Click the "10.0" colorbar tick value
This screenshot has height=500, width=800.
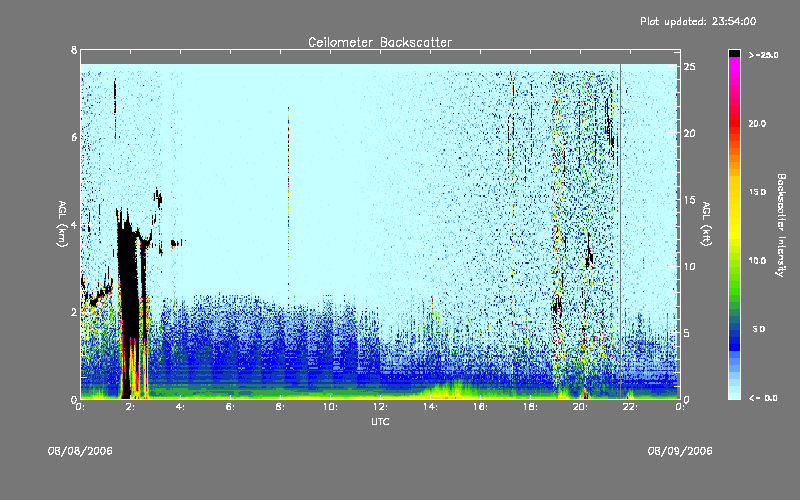tap(757, 260)
